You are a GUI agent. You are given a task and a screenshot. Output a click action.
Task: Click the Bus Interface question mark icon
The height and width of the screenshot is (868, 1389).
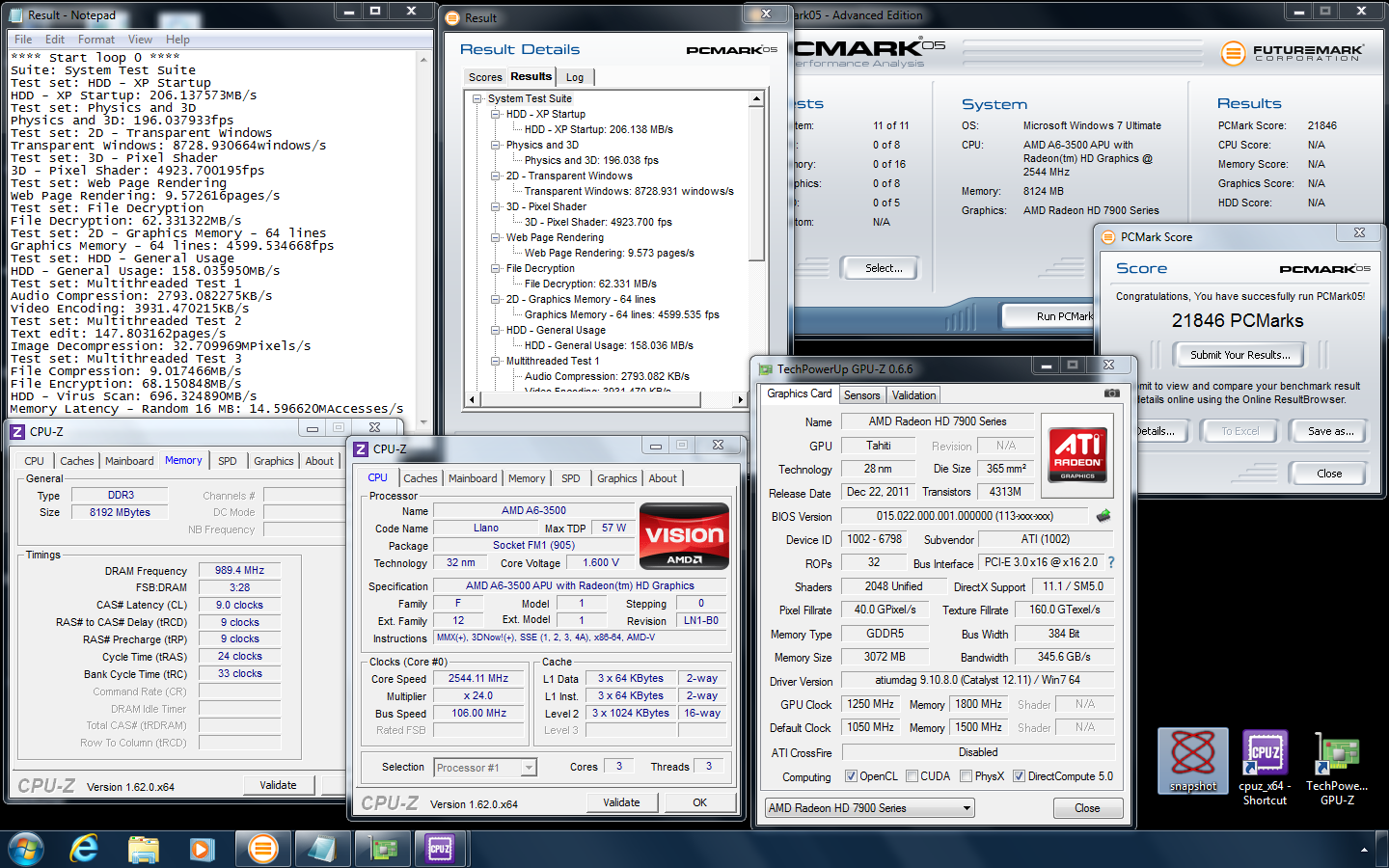point(1111,562)
